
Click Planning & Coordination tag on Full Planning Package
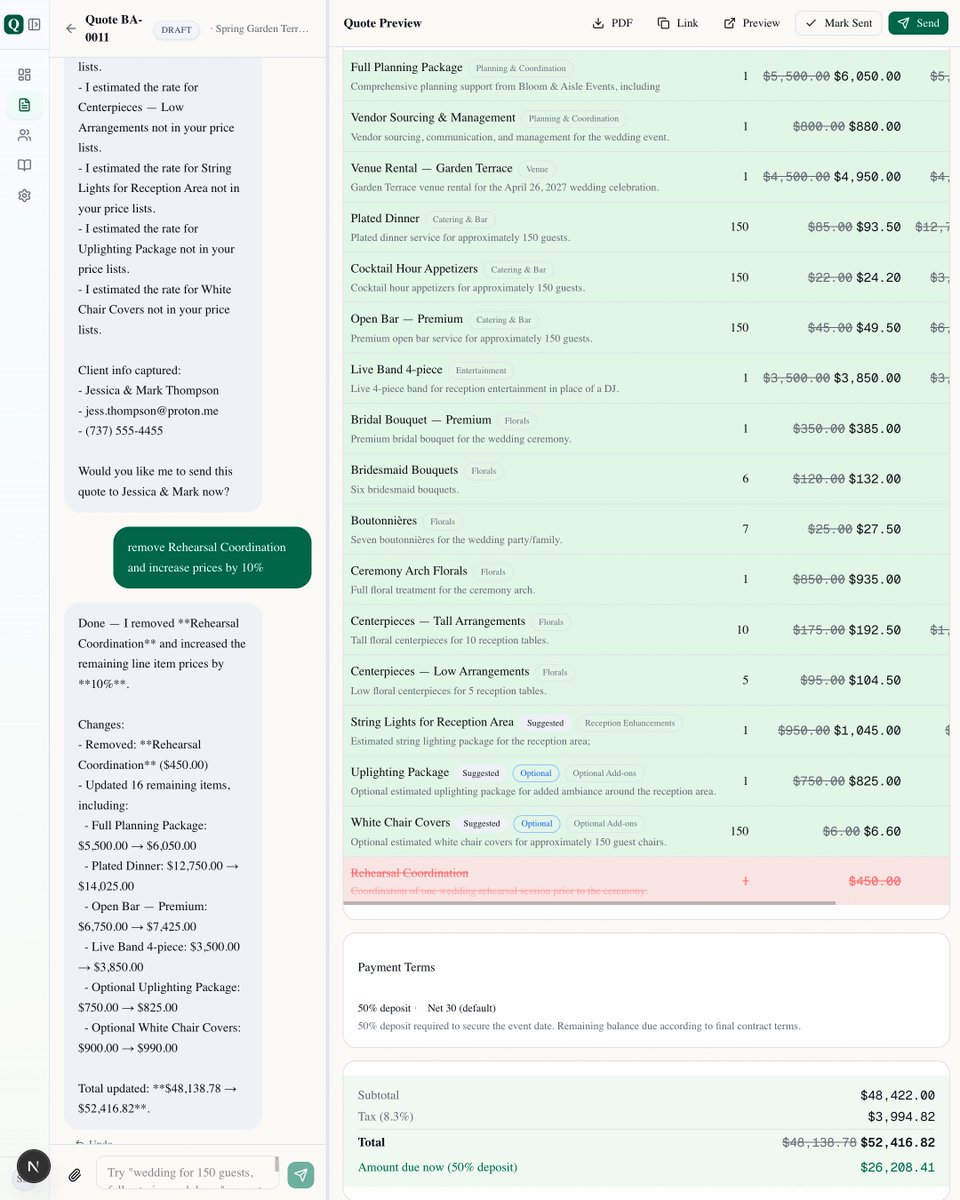[x=520, y=68]
